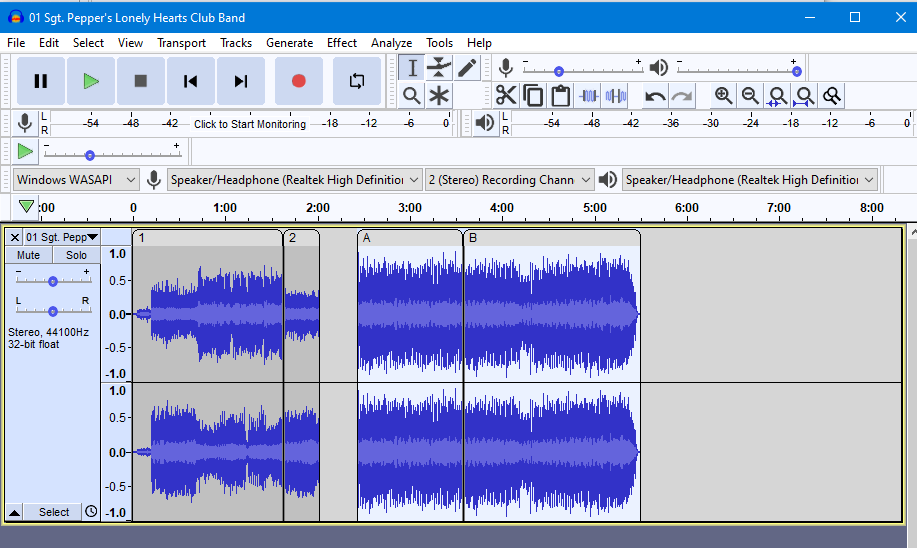Select the clip labeled 2
The height and width of the screenshot is (548, 917).
click(x=302, y=237)
